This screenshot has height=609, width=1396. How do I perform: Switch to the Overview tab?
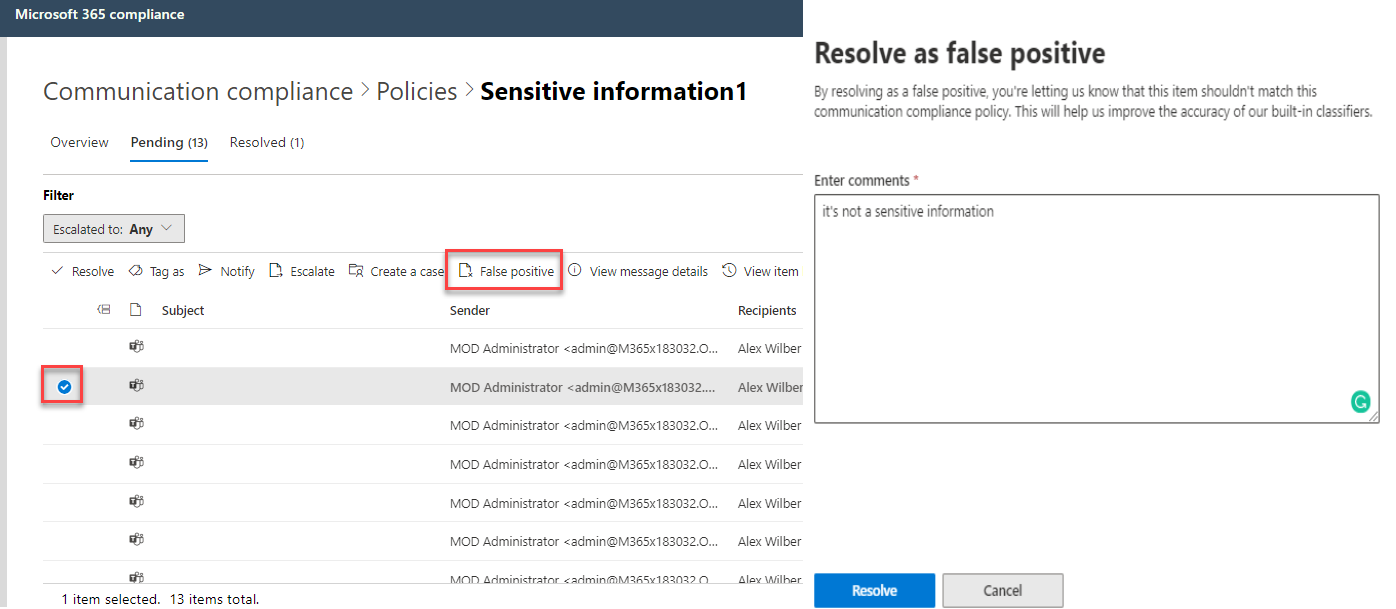pyautogui.click(x=79, y=143)
